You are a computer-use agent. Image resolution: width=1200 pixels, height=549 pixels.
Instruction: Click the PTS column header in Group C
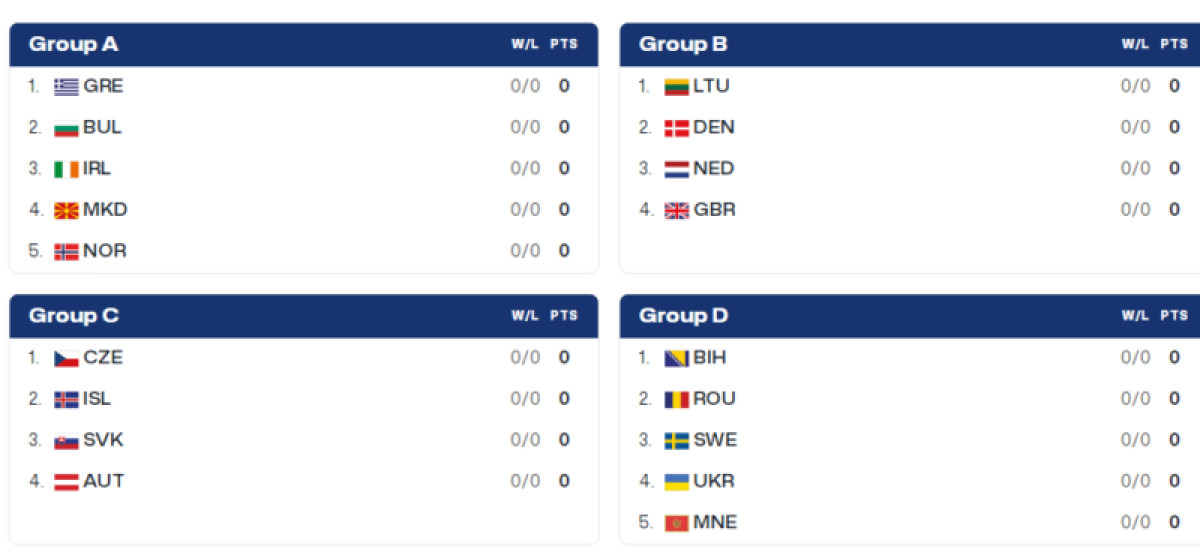click(x=564, y=316)
